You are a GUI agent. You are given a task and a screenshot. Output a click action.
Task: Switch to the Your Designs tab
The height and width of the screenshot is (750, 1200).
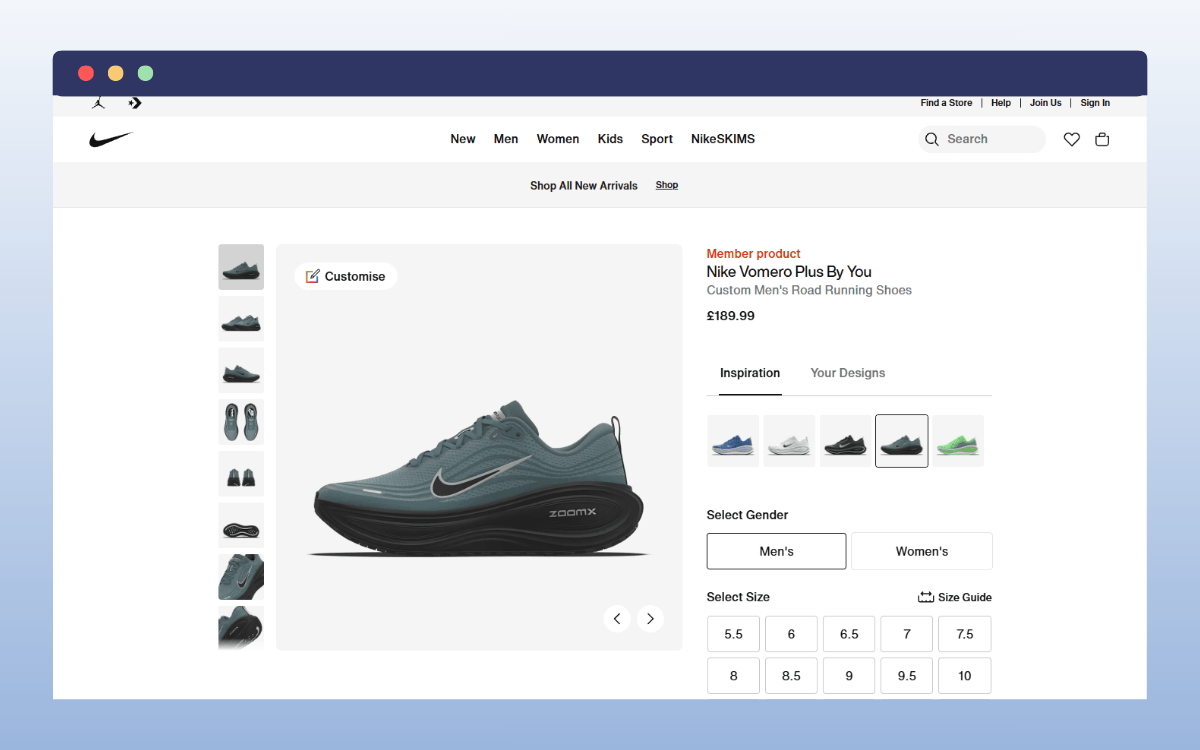click(x=847, y=373)
